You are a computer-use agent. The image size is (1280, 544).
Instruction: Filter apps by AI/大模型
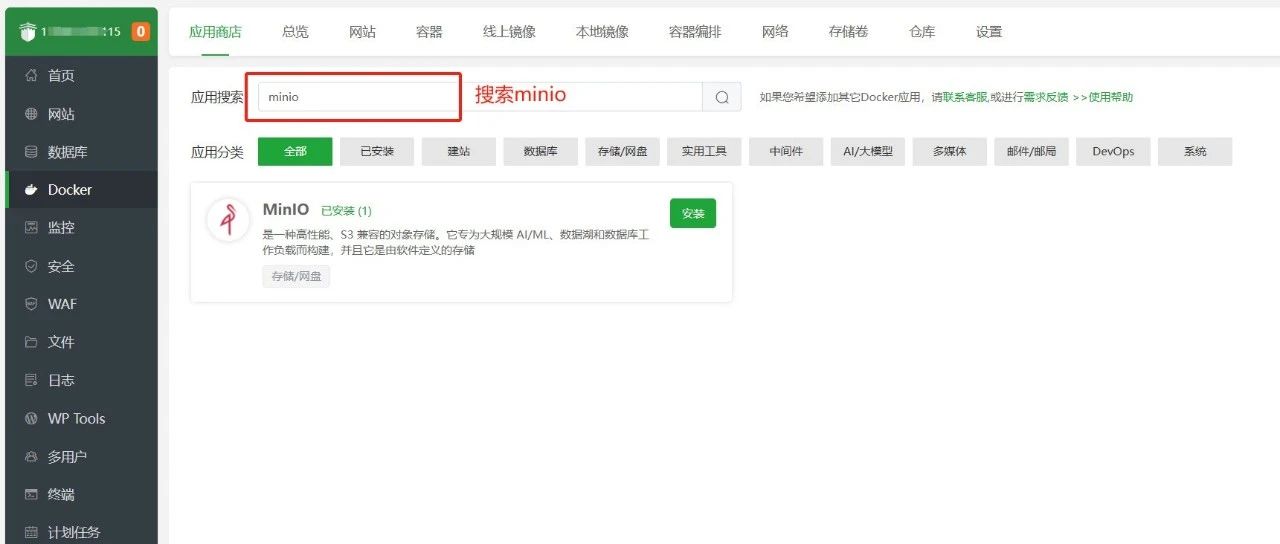pyautogui.click(x=868, y=151)
